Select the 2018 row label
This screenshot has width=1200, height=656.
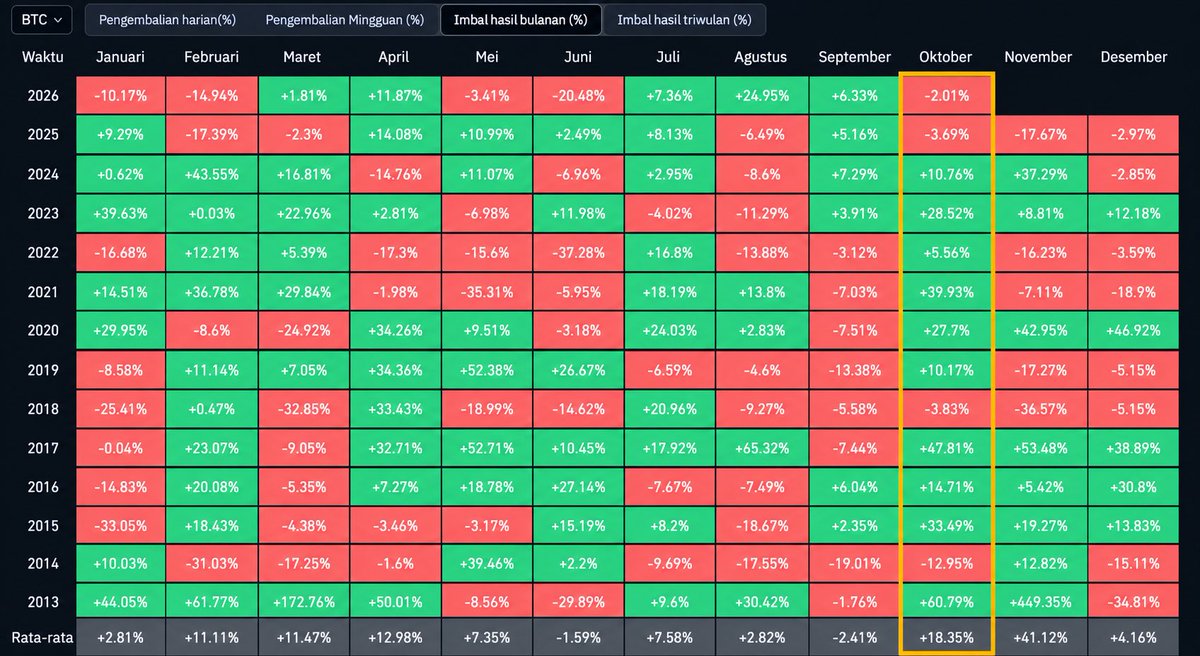tap(42, 408)
